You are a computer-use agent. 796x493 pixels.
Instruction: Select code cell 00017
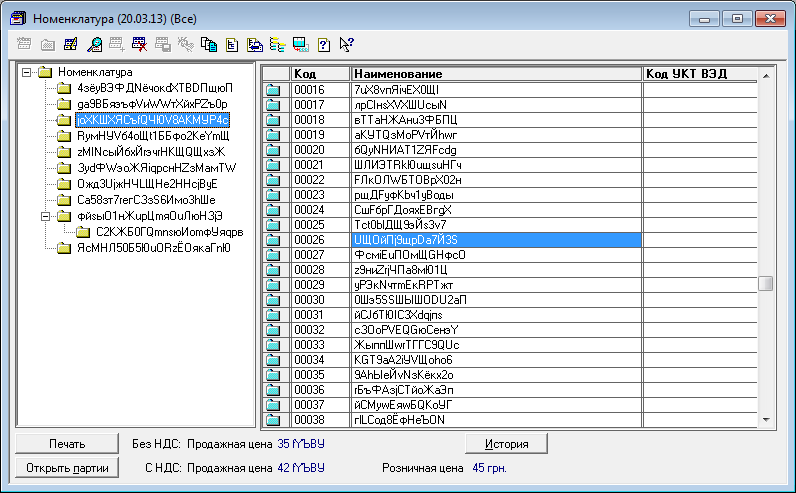click(x=320, y=105)
